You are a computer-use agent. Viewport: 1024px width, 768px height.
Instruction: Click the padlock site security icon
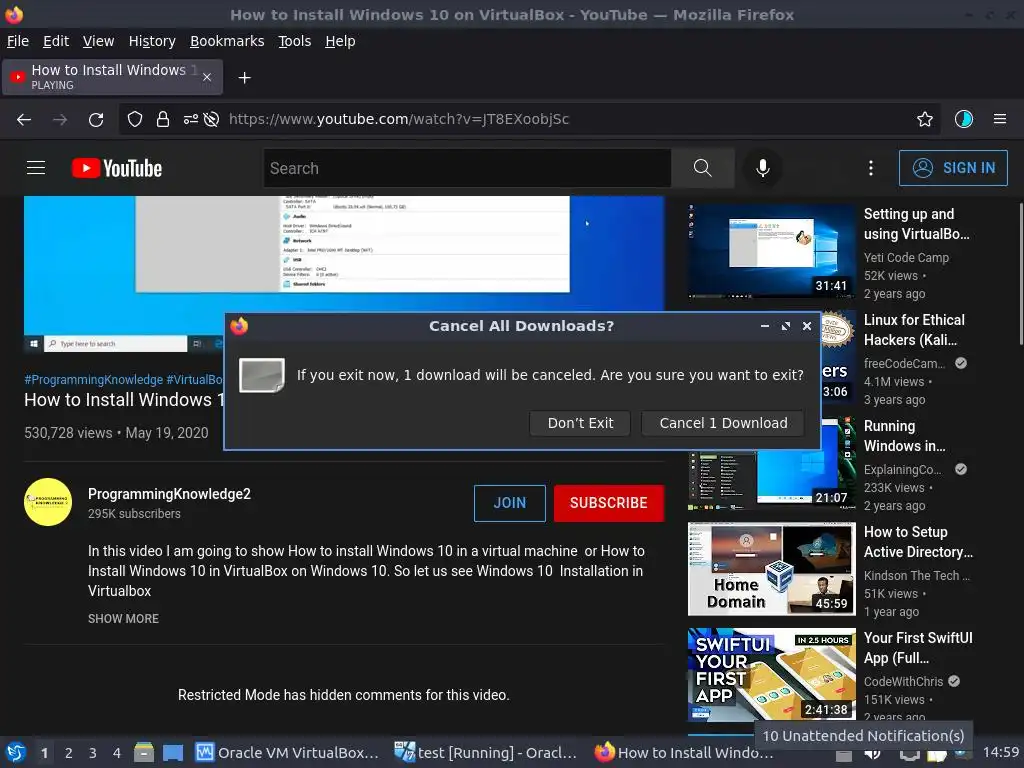pyautogui.click(x=163, y=120)
